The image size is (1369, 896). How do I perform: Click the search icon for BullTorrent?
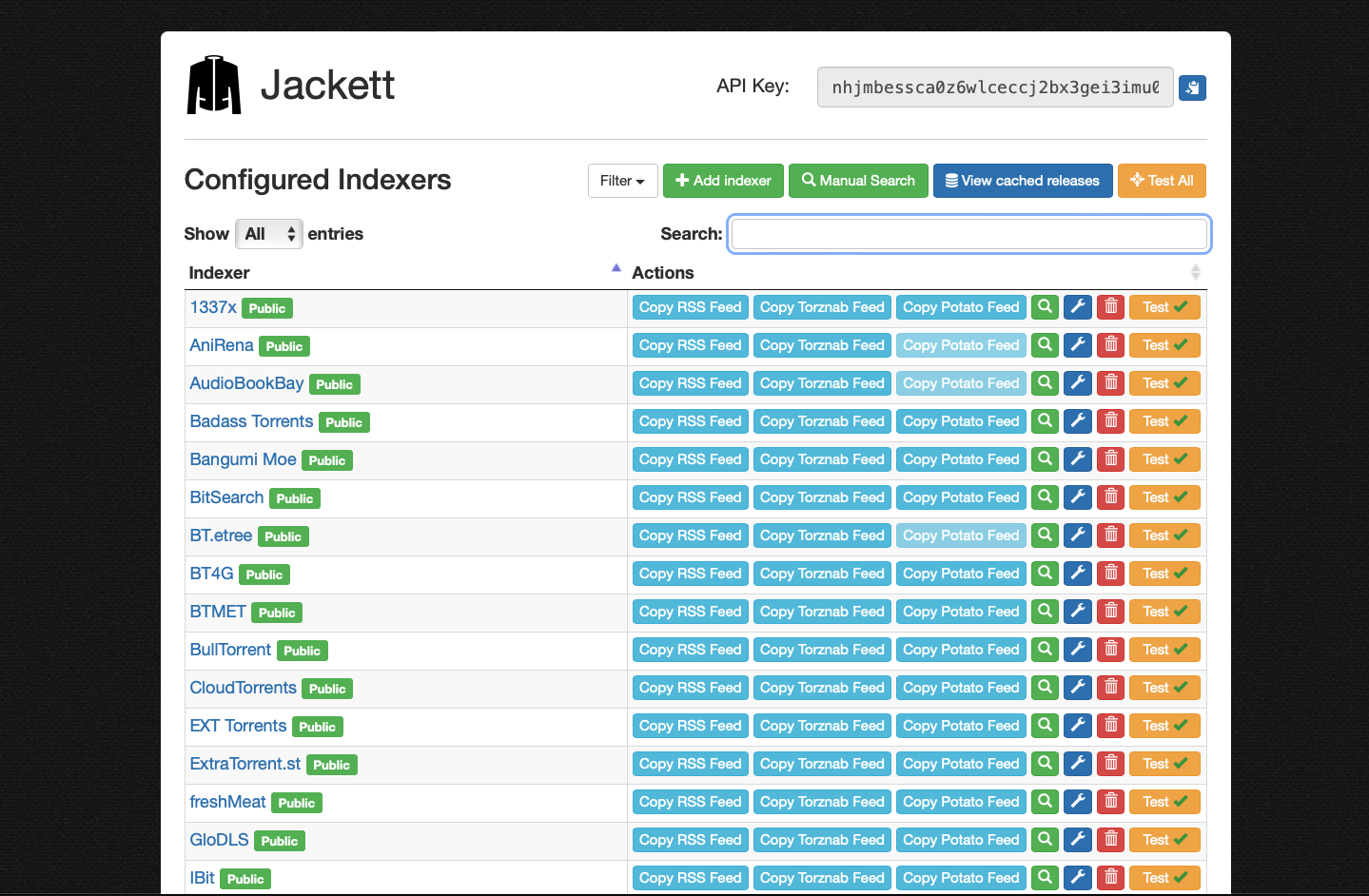point(1045,650)
